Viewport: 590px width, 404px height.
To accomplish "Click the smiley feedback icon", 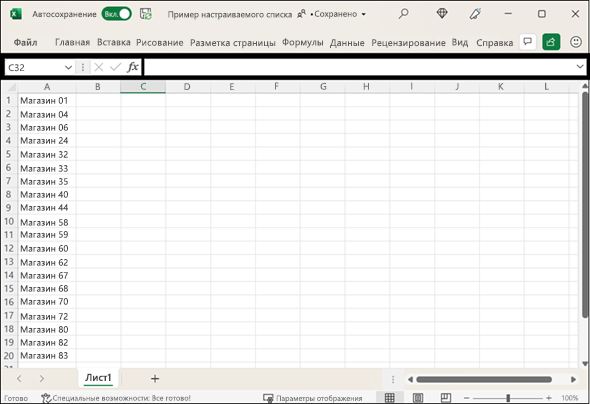I will [576, 42].
